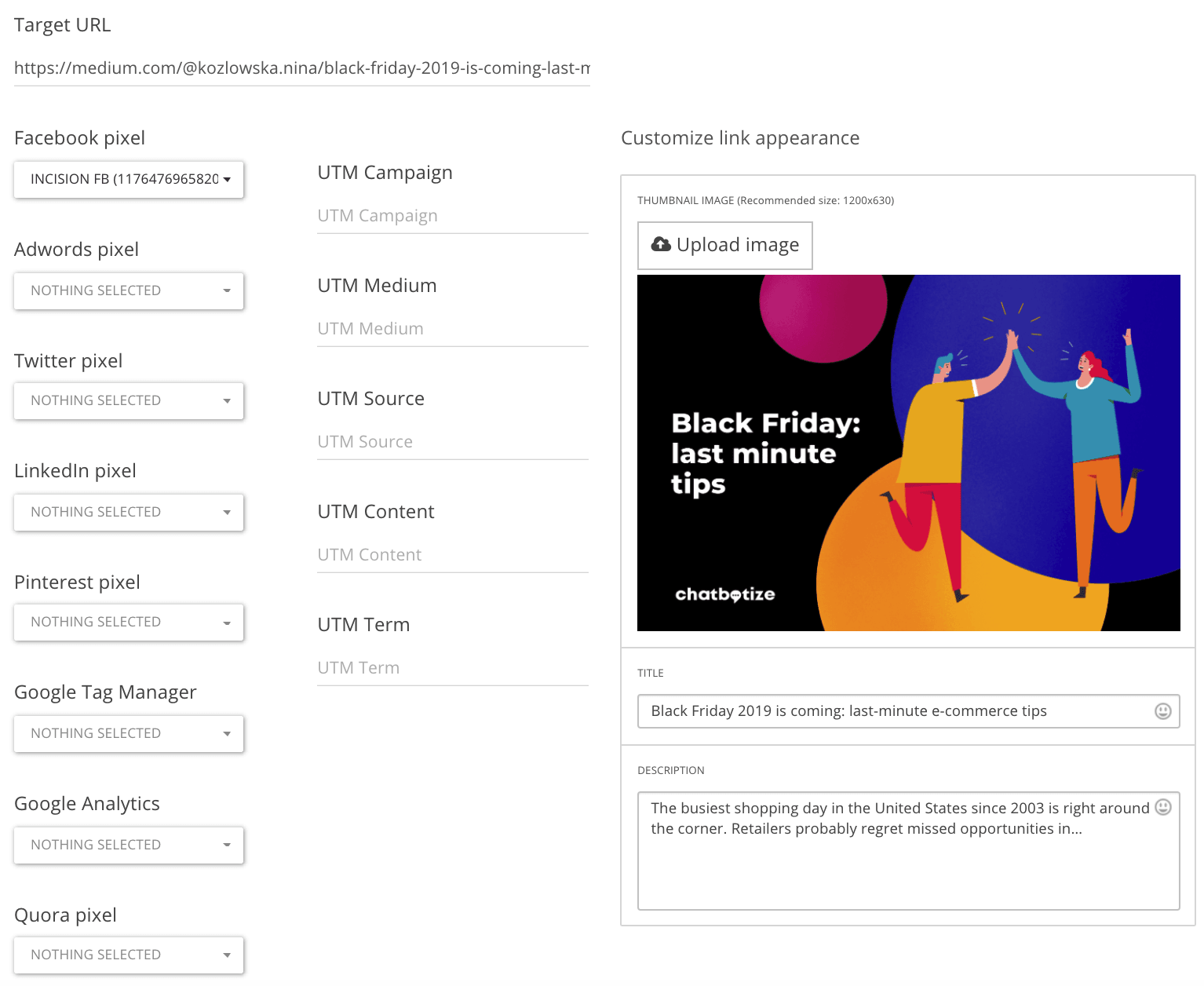Click the UTM Term field
Image resolution: width=1204 pixels, height=986 pixels.
pyautogui.click(x=452, y=668)
